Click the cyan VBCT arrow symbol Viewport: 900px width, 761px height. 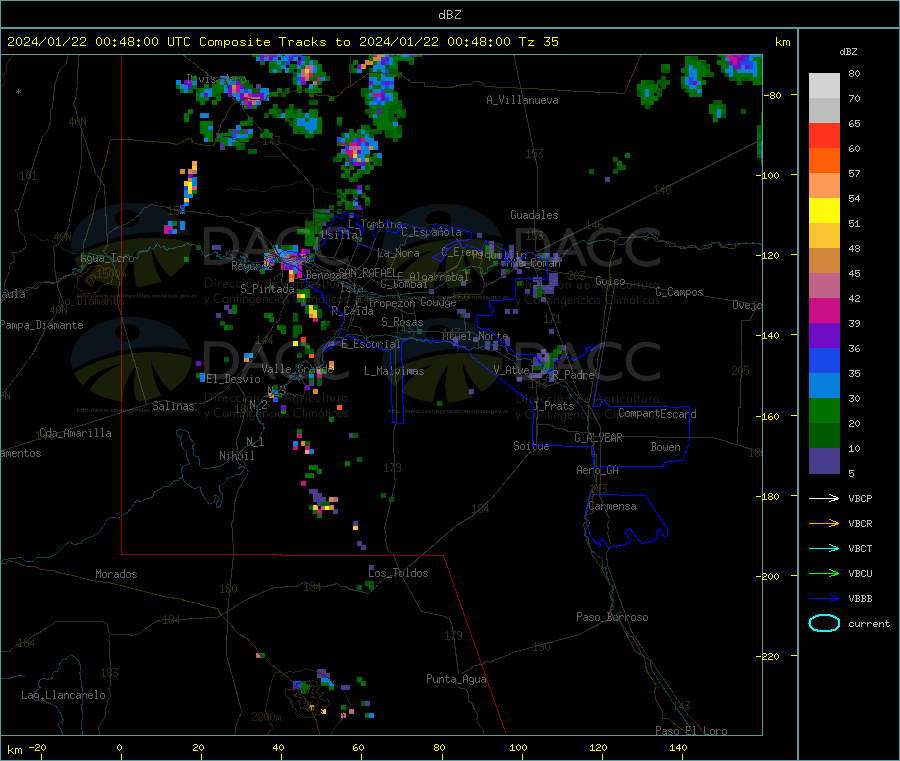[824, 548]
